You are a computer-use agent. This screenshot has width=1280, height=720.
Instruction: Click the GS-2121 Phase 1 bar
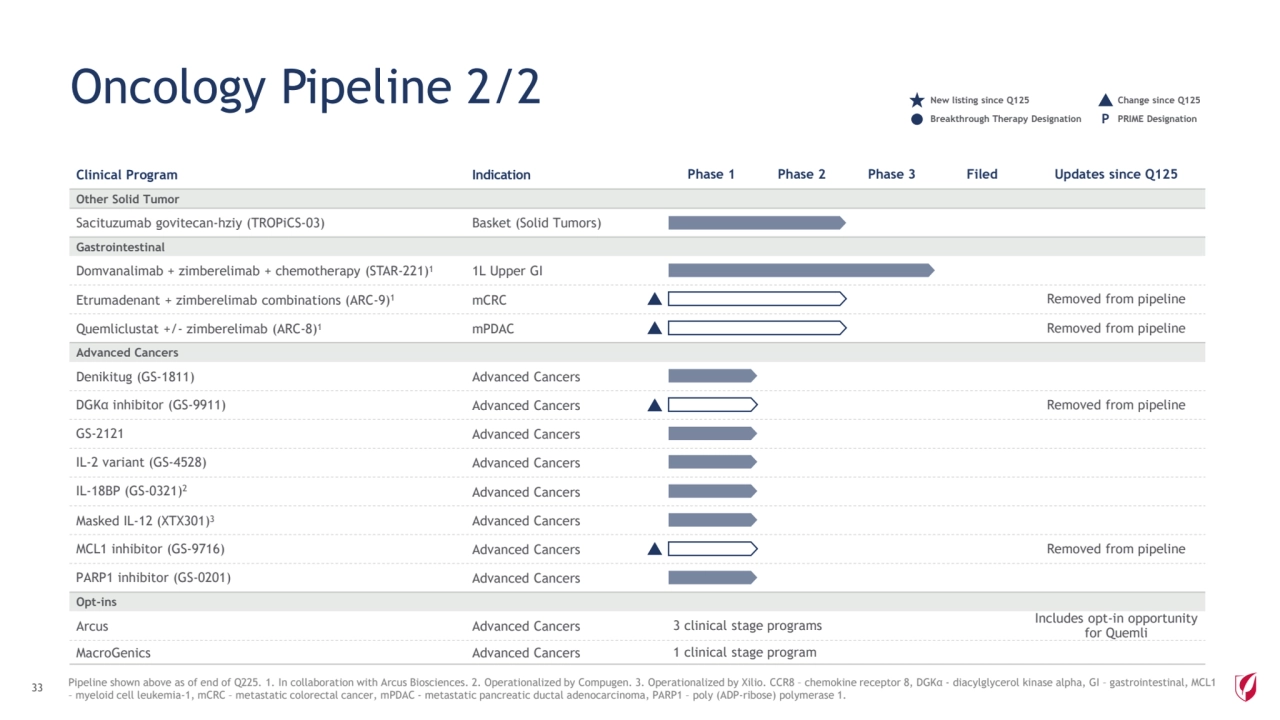[712, 433]
